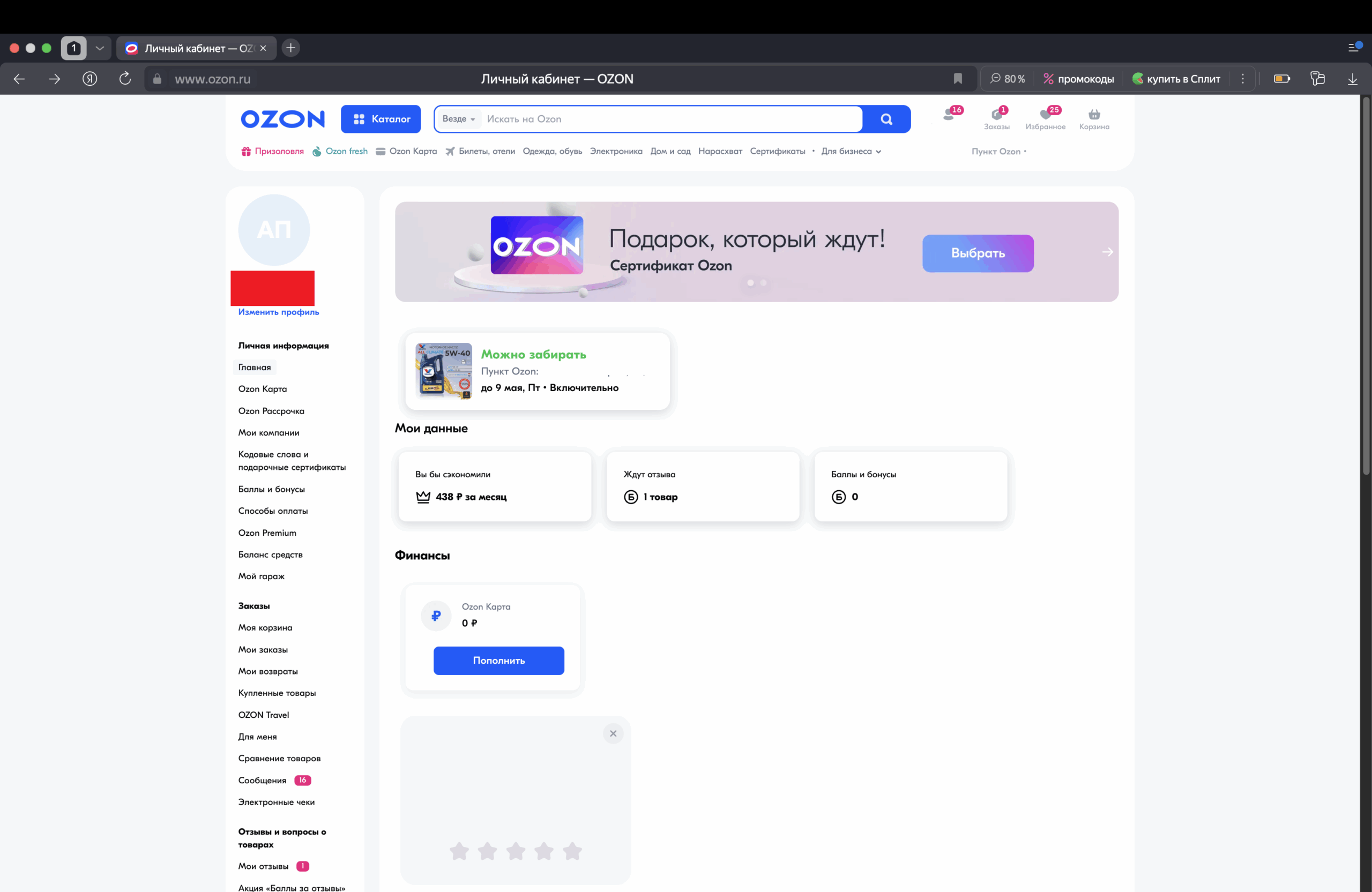Reload the page with the refresh icon
The width and height of the screenshot is (1372, 892).
click(125, 78)
